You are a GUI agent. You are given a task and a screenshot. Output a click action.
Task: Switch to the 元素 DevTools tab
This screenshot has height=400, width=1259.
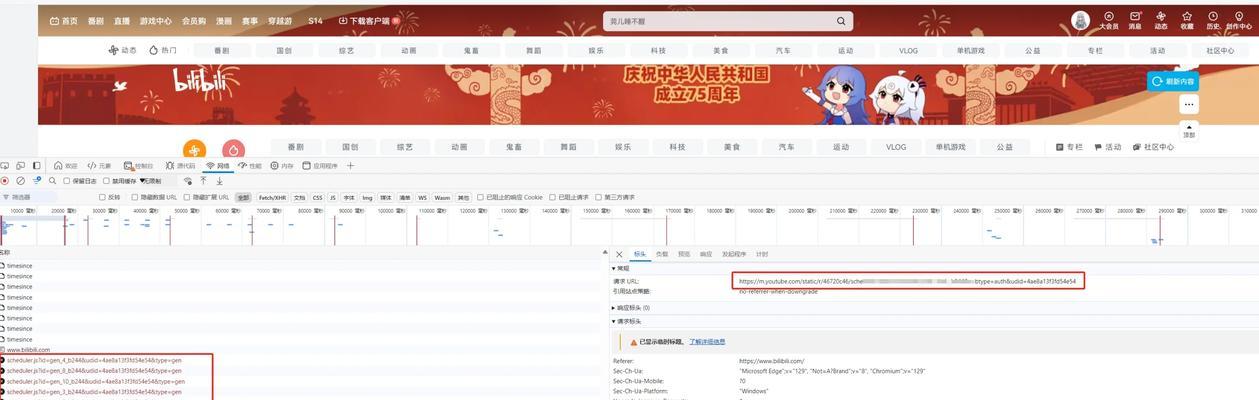[99, 166]
